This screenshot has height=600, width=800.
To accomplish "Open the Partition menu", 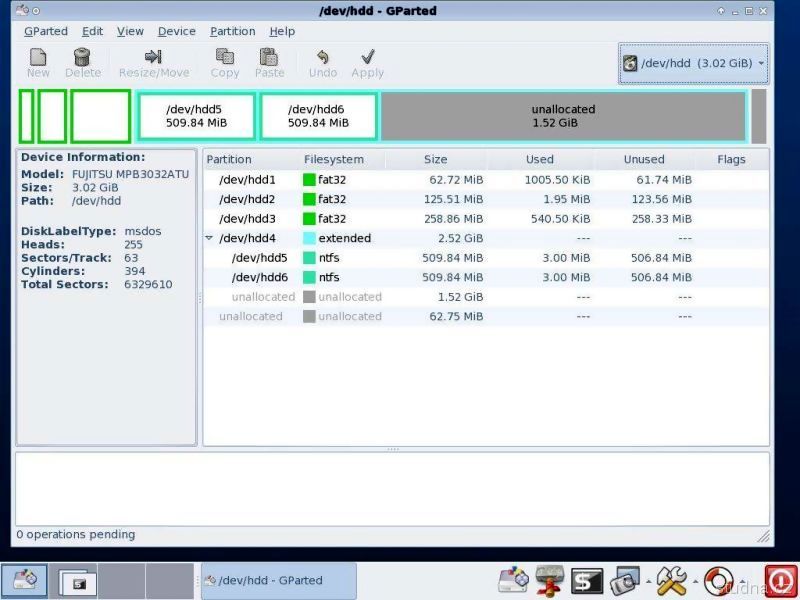I will (x=232, y=31).
